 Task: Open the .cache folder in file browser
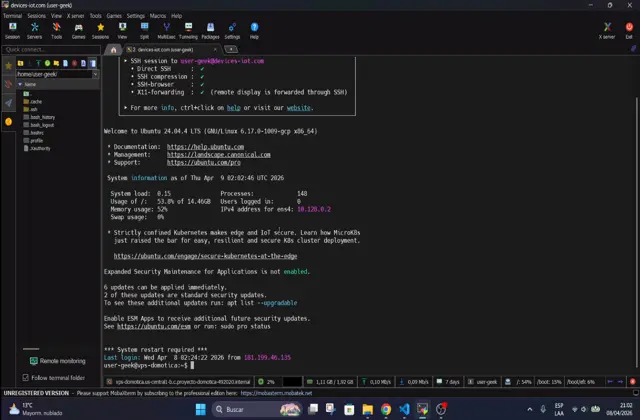point(35,101)
